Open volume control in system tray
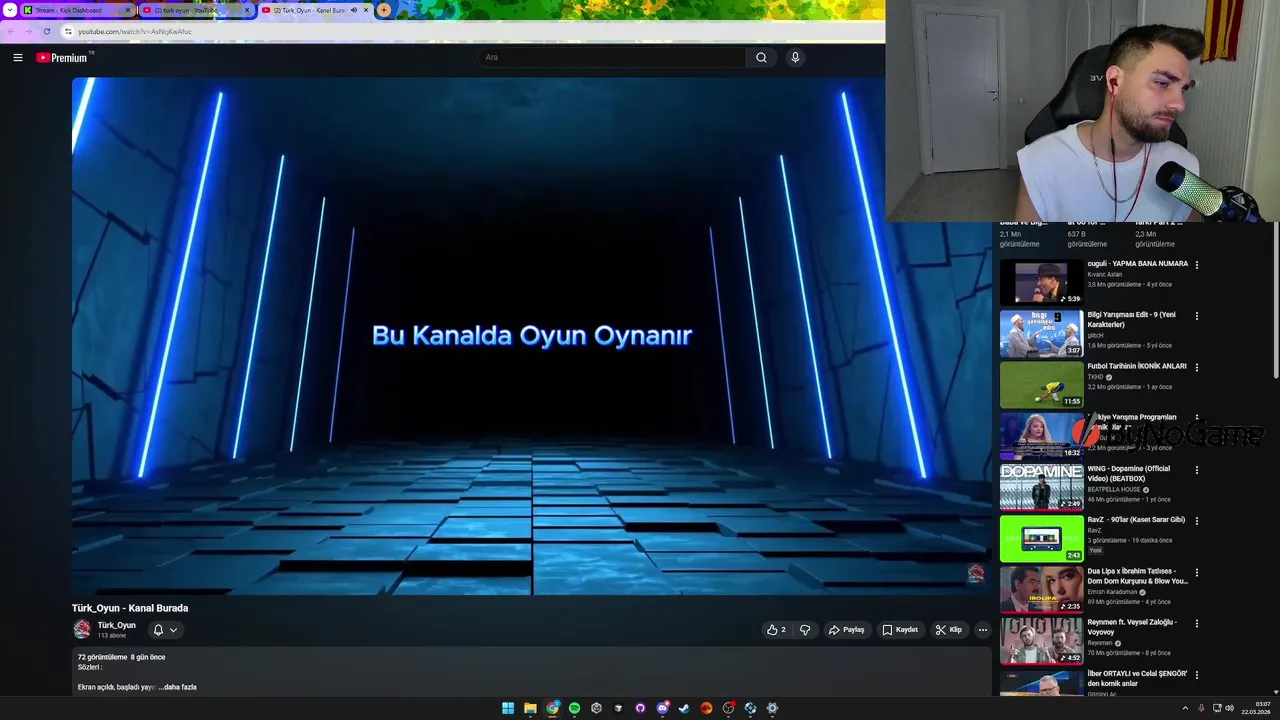The width and height of the screenshot is (1280, 720). click(1229, 708)
